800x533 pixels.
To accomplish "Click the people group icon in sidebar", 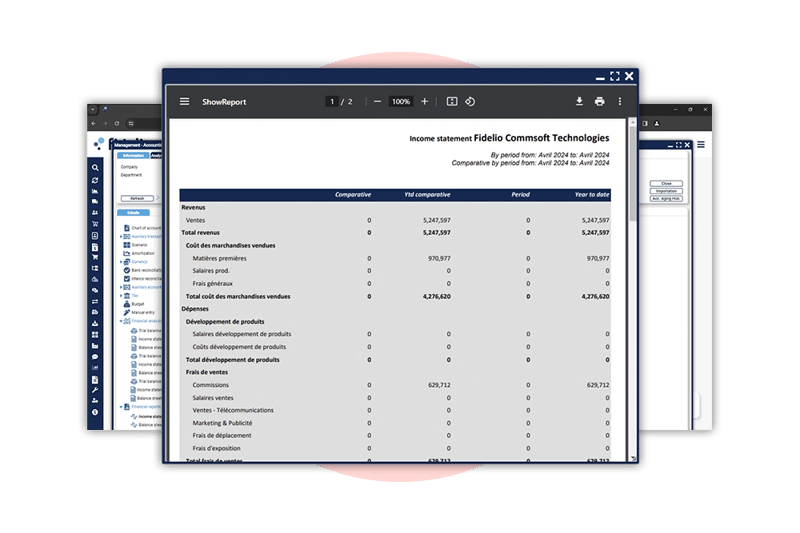I will pyautogui.click(x=95, y=213).
